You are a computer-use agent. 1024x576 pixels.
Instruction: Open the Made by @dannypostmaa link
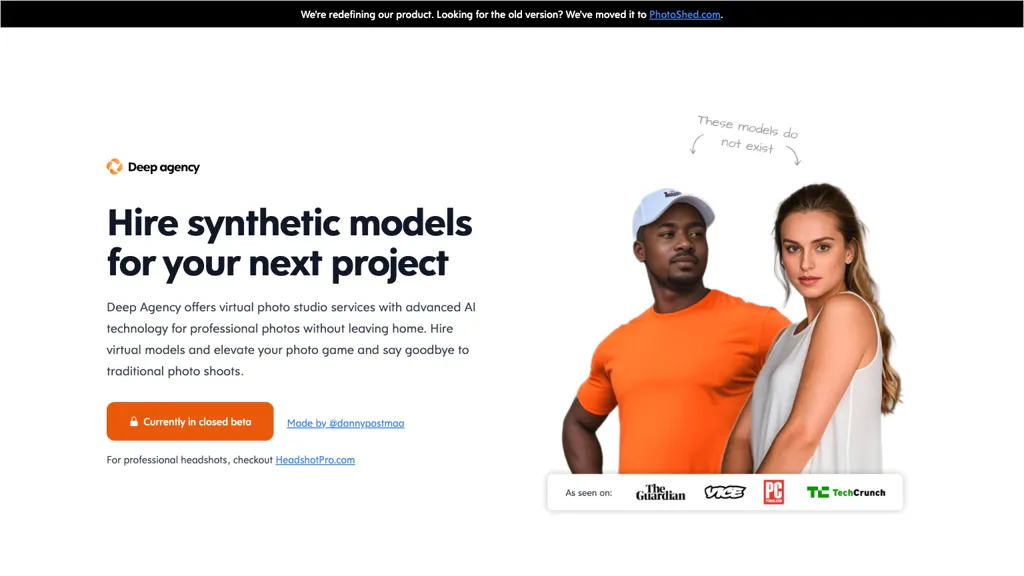tap(345, 423)
